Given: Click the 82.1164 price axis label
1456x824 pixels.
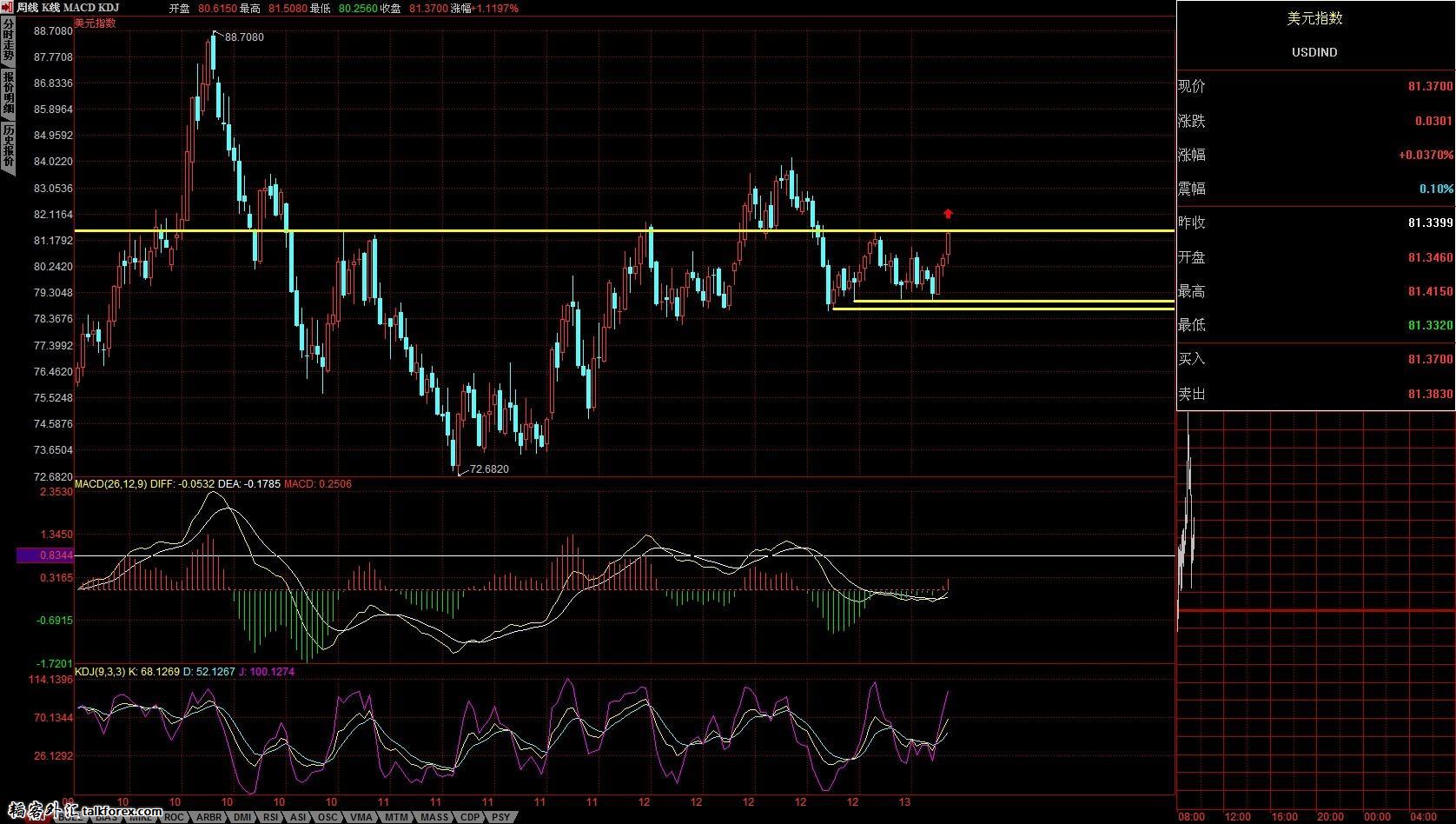Looking at the screenshot, I should point(53,214).
